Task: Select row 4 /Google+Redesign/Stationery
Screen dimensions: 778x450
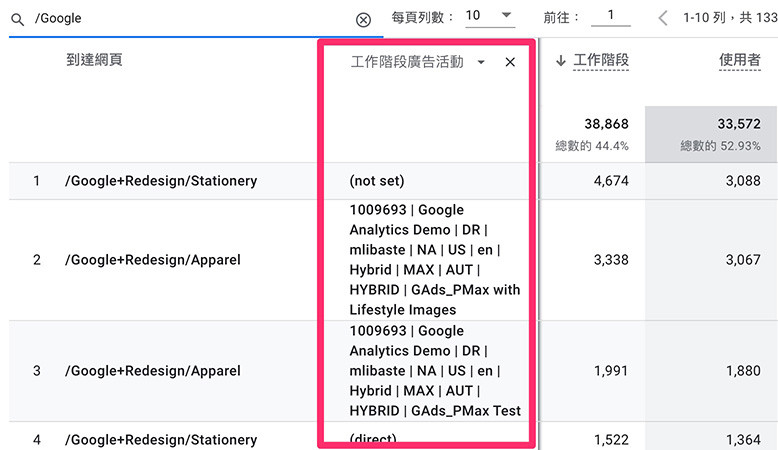Action: tap(161, 440)
